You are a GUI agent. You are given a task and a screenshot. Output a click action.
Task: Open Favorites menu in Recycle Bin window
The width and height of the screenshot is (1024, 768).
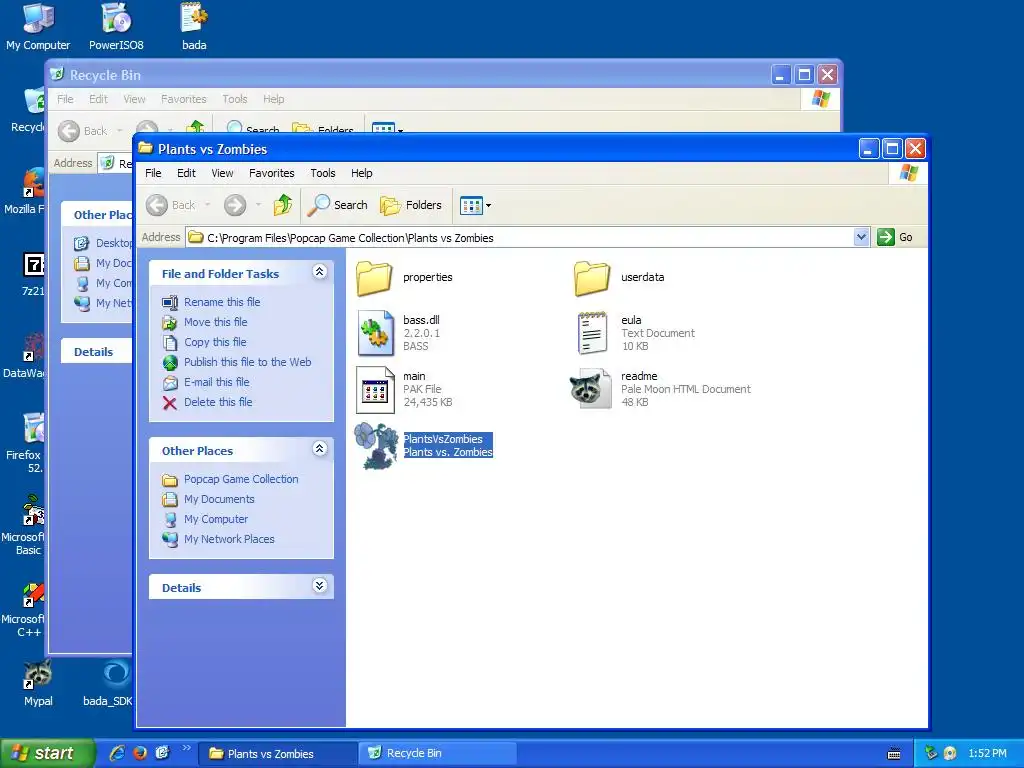[x=184, y=99]
